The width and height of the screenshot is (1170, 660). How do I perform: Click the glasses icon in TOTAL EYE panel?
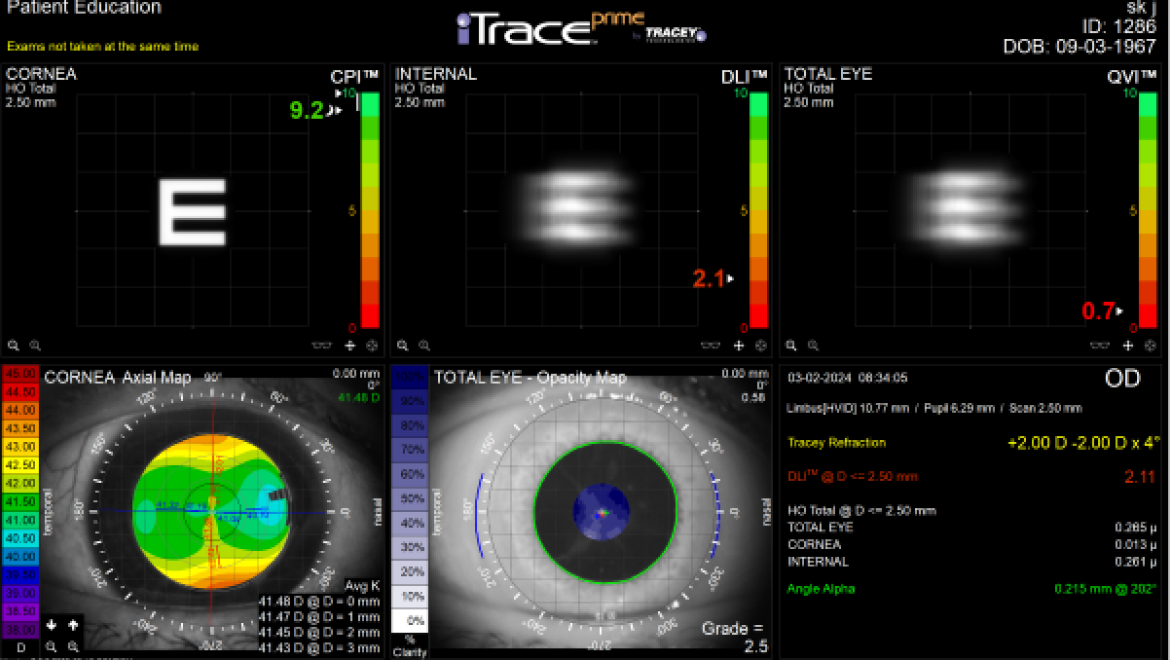point(1100,345)
